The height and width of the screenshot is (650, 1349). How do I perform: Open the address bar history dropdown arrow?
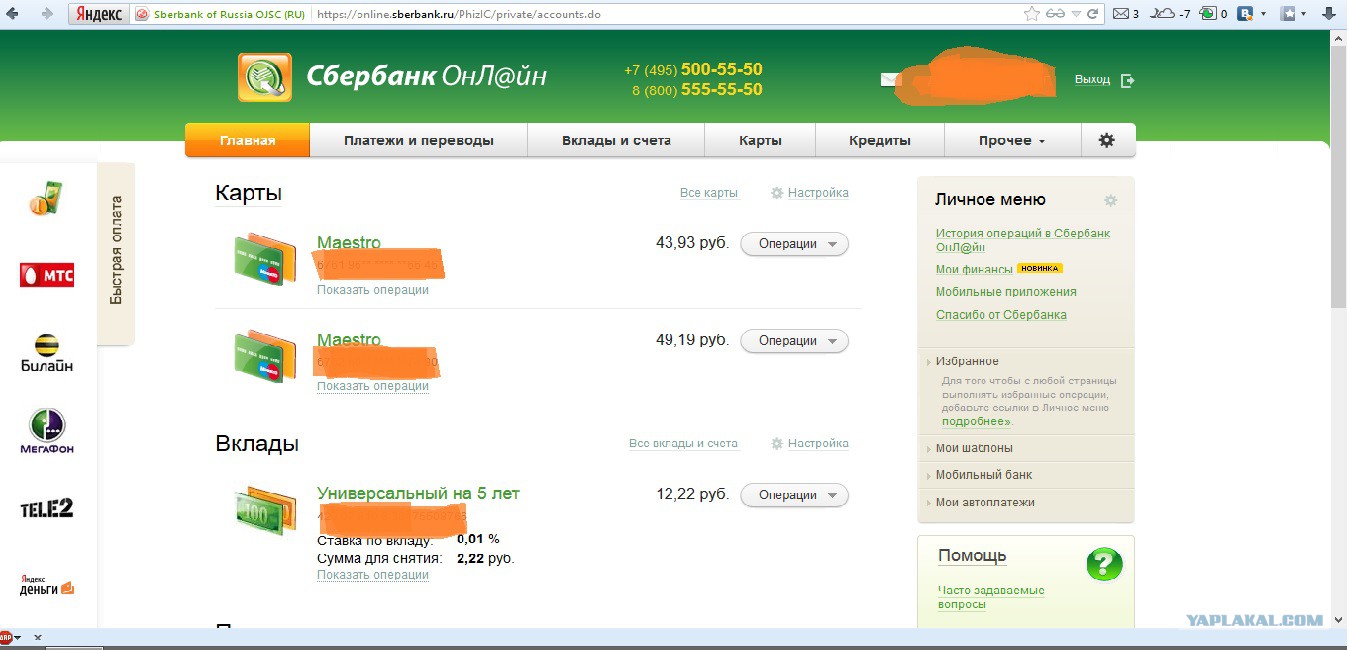click(x=1076, y=14)
